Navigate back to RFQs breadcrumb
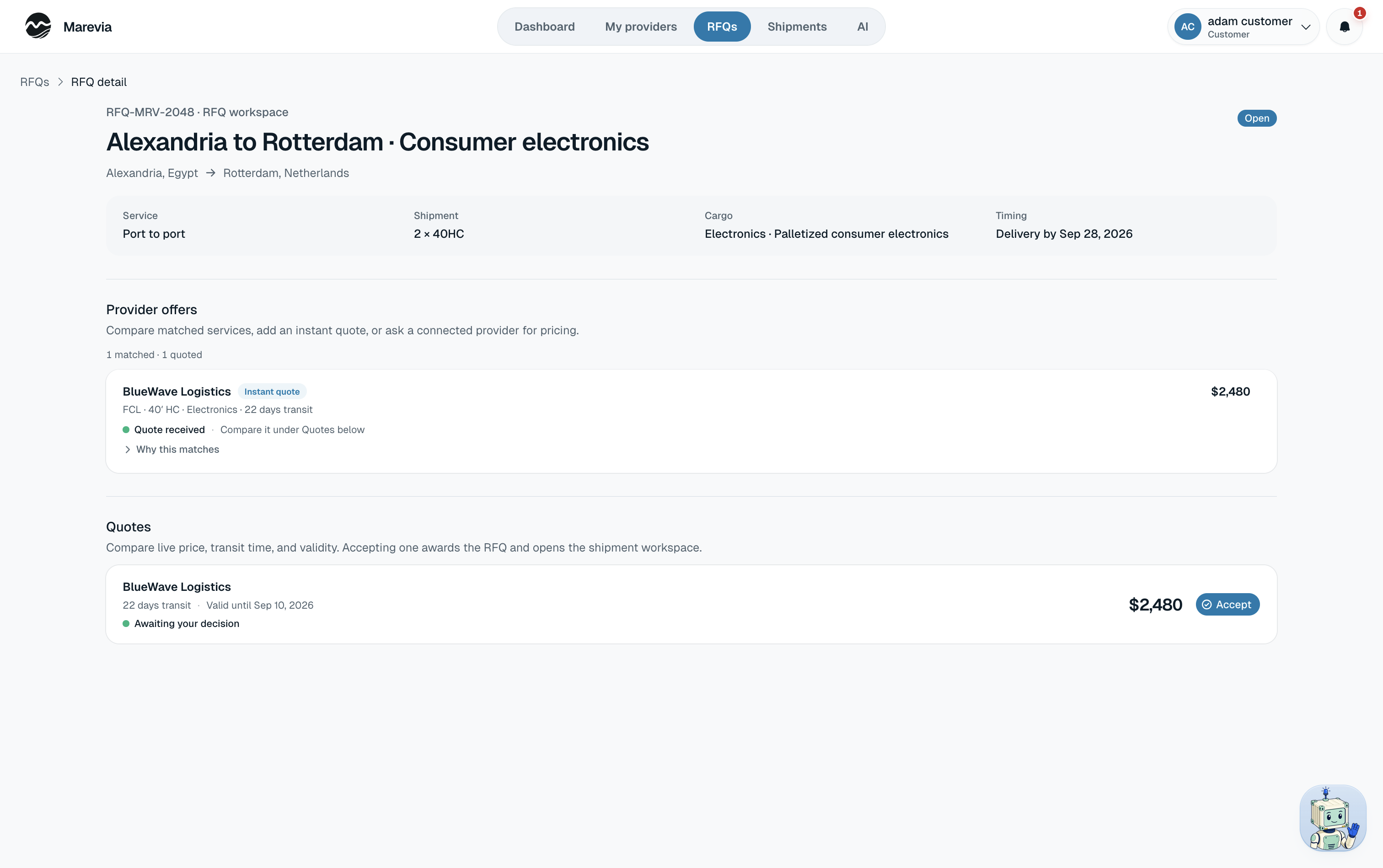The width and height of the screenshot is (1383, 868). pos(34,82)
